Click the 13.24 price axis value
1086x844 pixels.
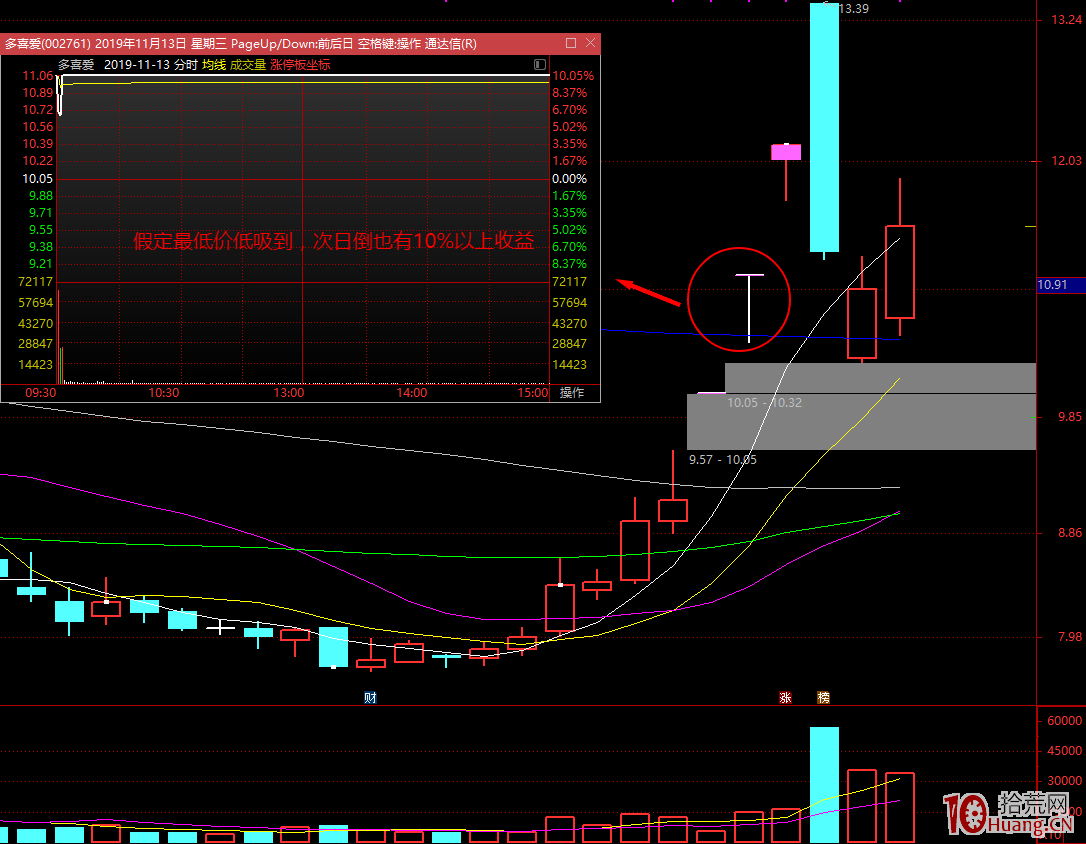[1066, 19]
